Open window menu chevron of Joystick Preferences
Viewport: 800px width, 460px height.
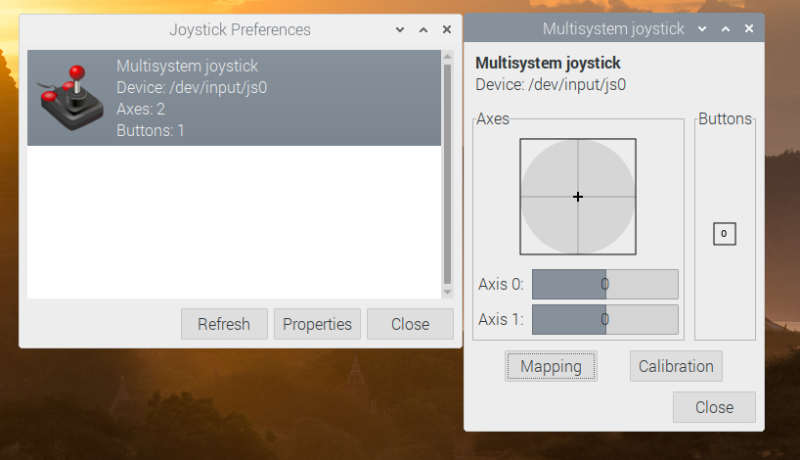(400, 30)
